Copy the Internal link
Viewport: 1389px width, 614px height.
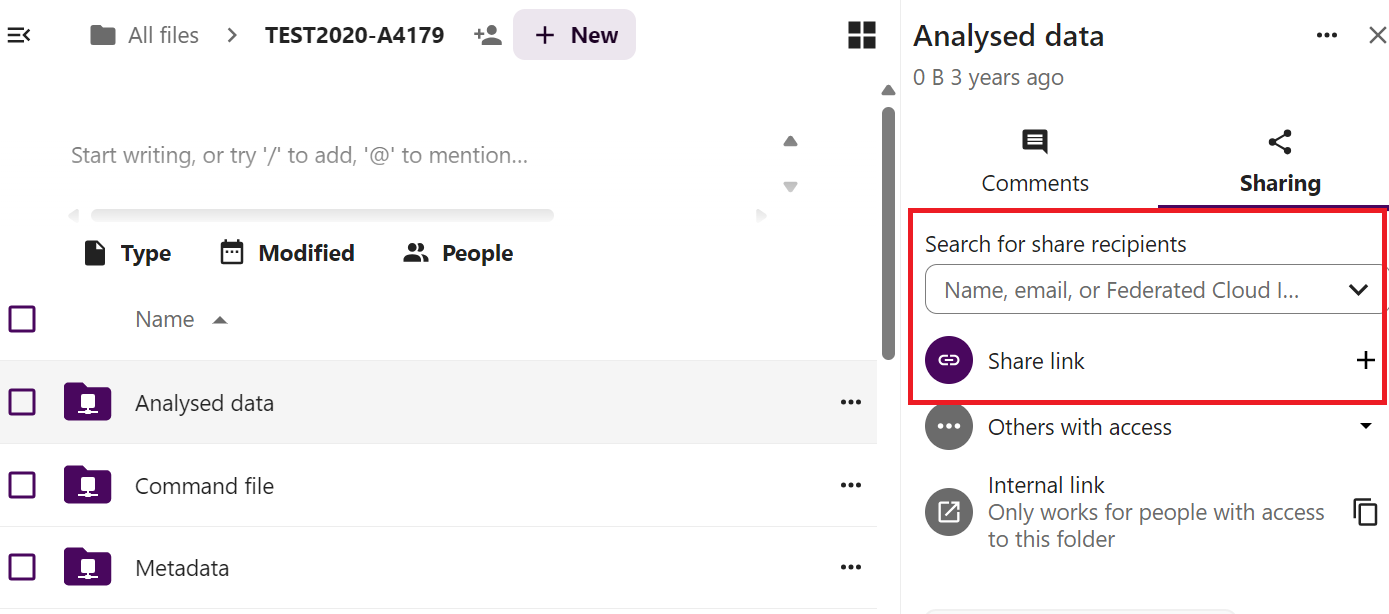tap(1366, 512)
